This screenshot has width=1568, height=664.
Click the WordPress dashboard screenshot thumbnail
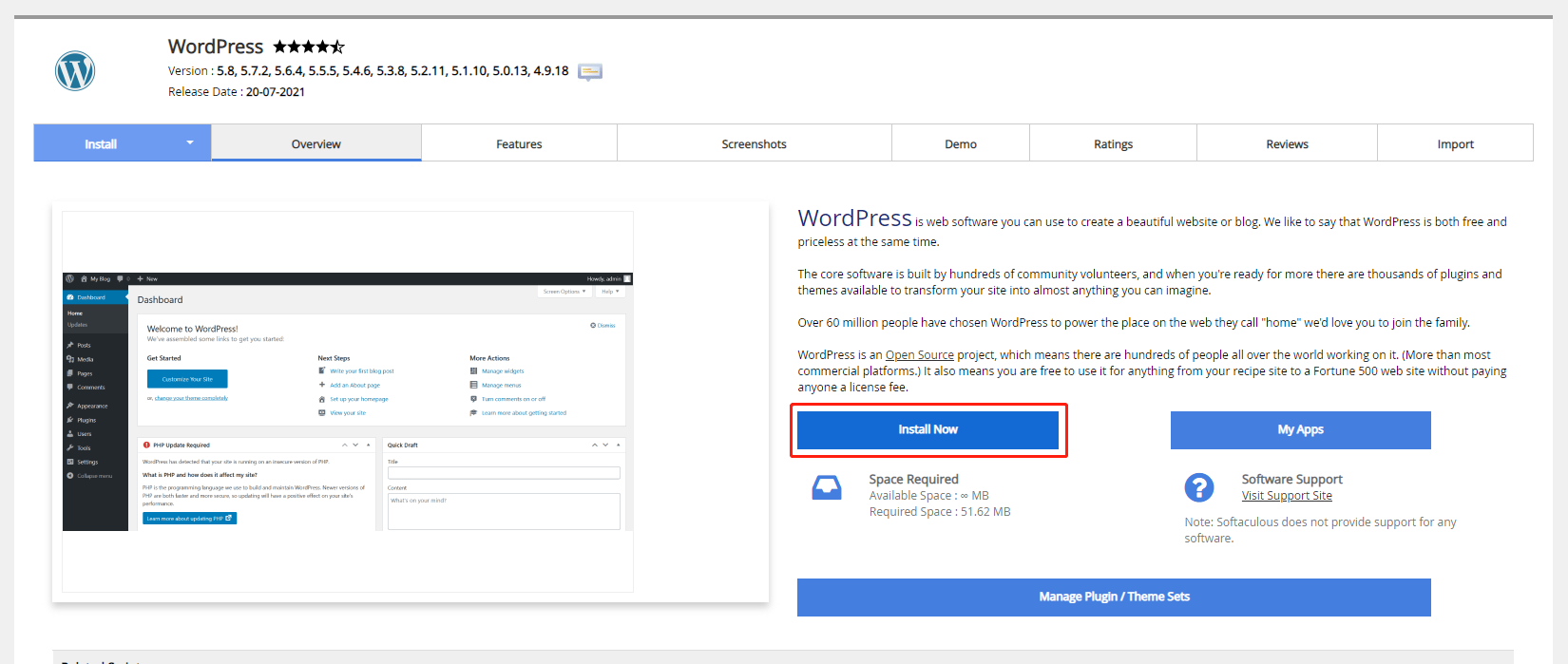(348, 402)
